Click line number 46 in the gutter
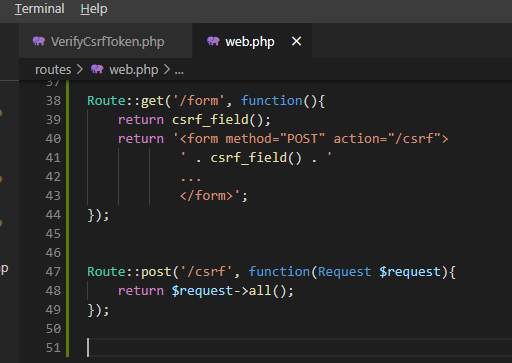The height and width of the screenshot is (363, 512). [53, 253]
